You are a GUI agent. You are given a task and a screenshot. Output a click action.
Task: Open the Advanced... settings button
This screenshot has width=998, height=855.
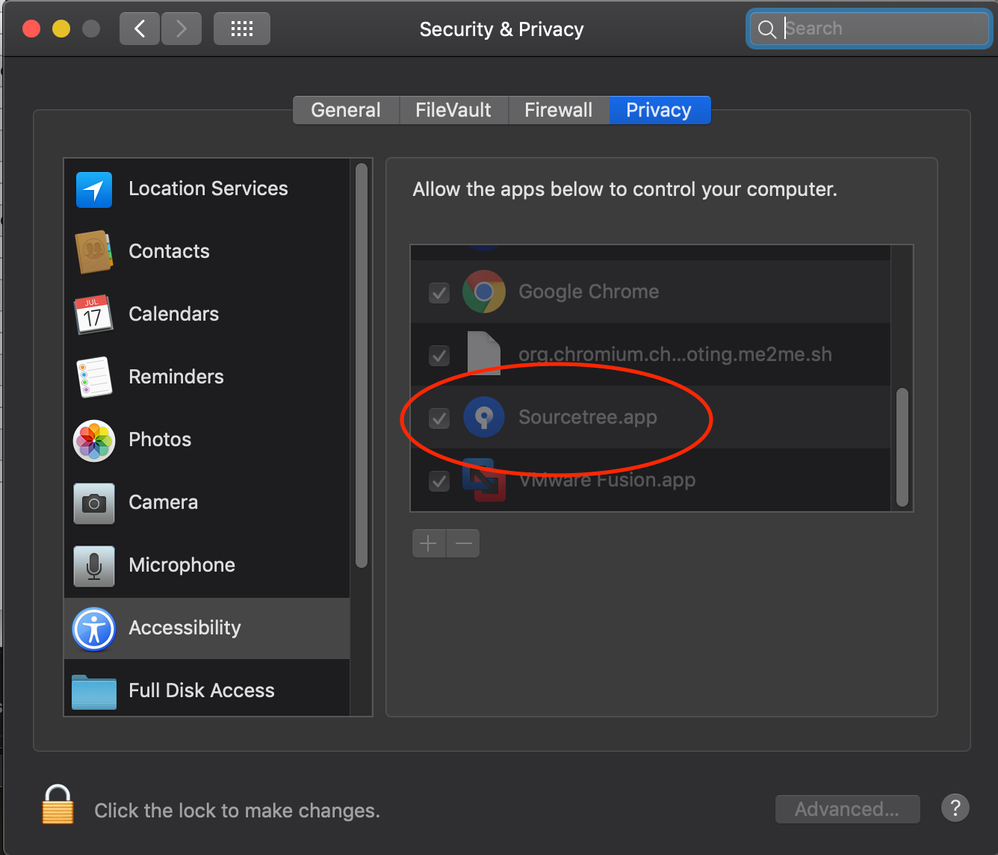tap(847, 809)
